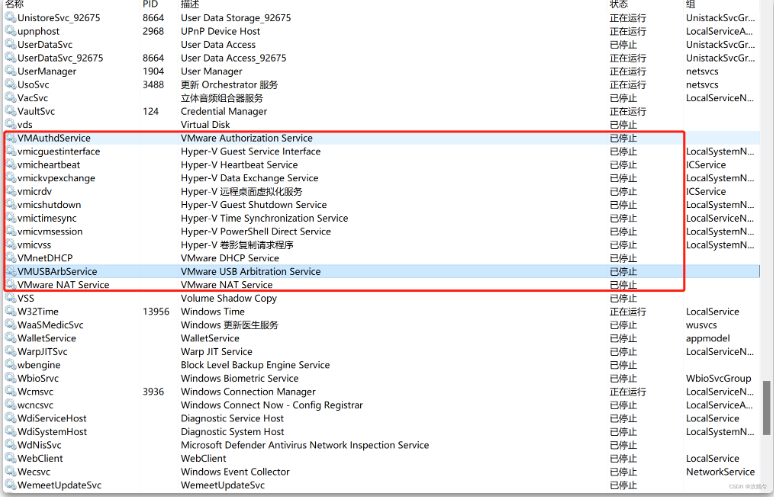
Task: Select the Windows Connection Manager row
Action: (248, 392)
